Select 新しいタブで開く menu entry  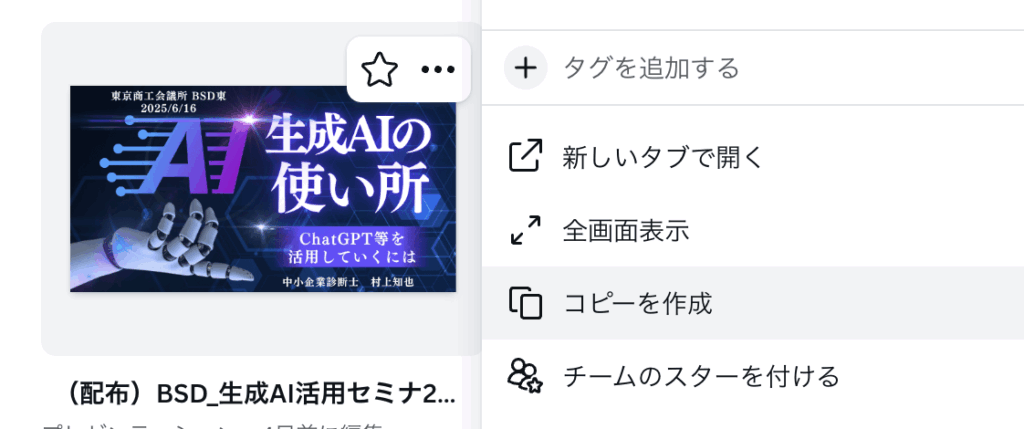(753, 157)
